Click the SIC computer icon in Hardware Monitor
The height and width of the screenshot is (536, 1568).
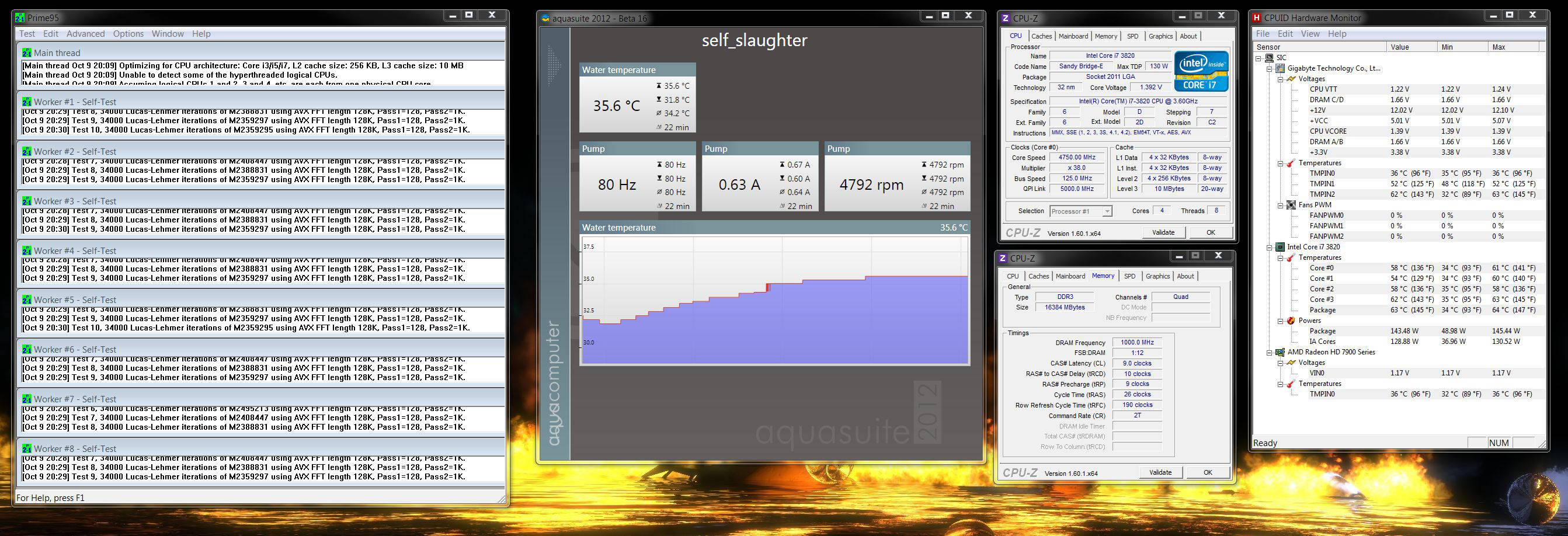(1268, 58)
